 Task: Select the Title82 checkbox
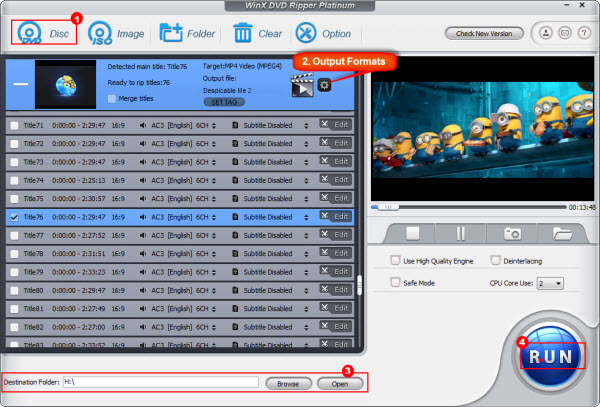pos(14,327)
